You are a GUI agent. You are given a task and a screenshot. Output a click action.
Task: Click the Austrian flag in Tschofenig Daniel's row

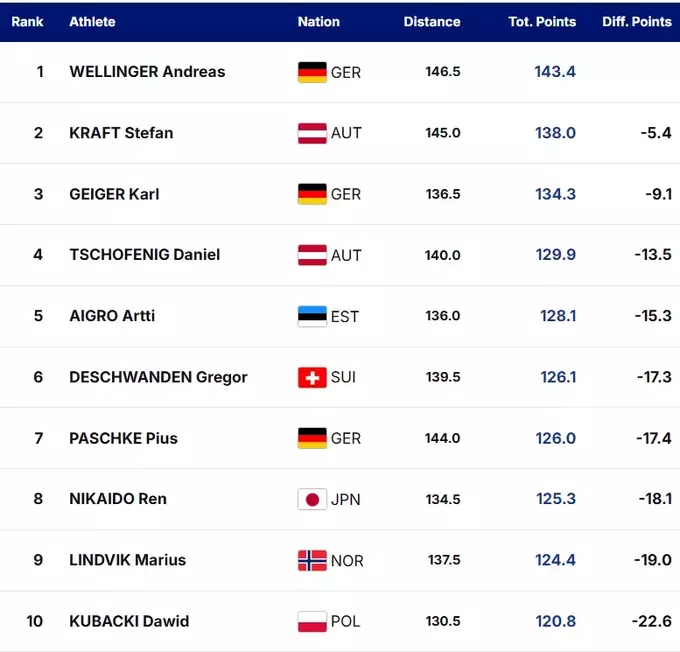(312, 255)
